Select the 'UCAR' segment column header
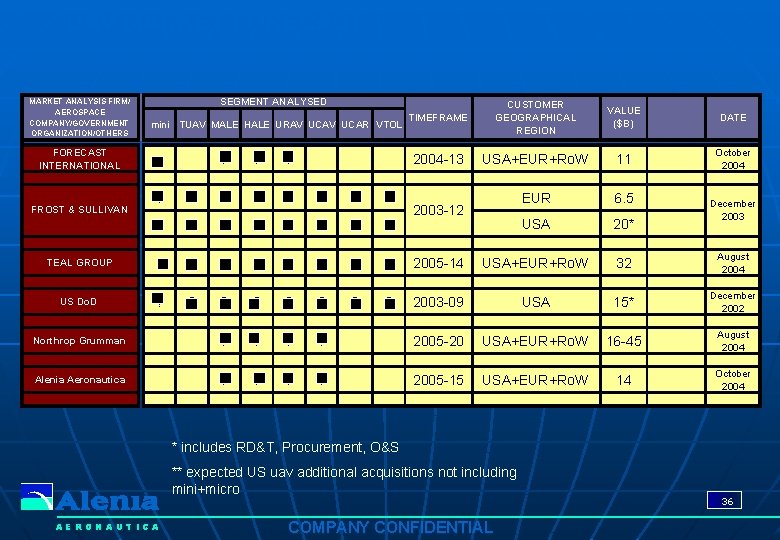 [355, 124]
